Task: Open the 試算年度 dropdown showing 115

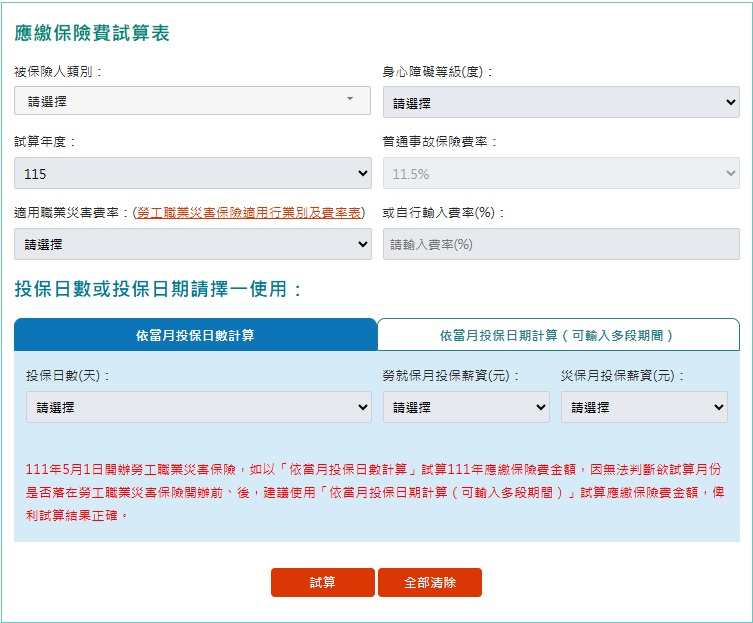Action: click(192, 174)
